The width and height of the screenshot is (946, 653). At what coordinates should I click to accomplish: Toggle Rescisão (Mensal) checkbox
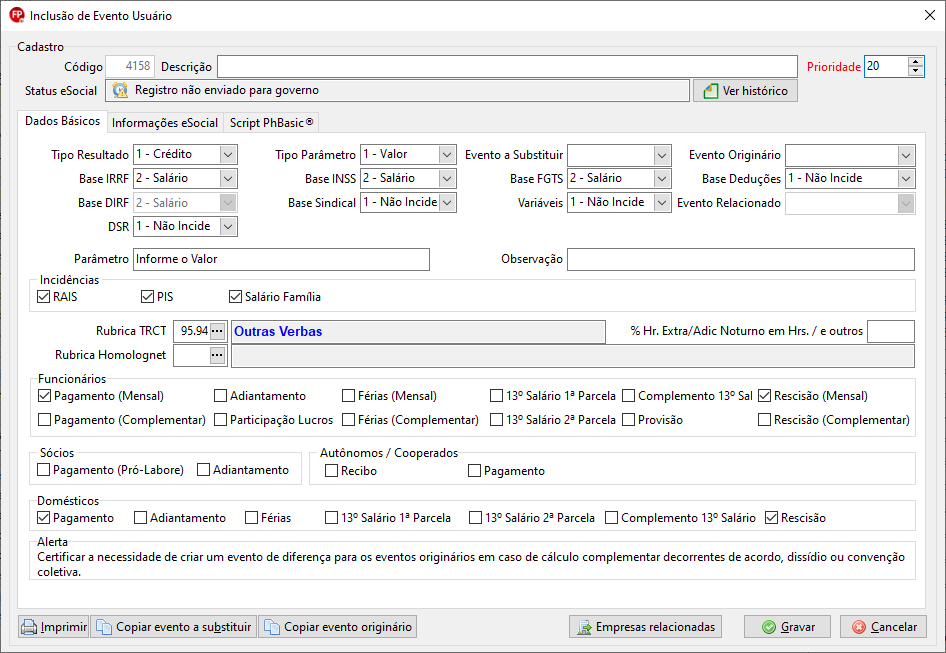click(764, 396)
